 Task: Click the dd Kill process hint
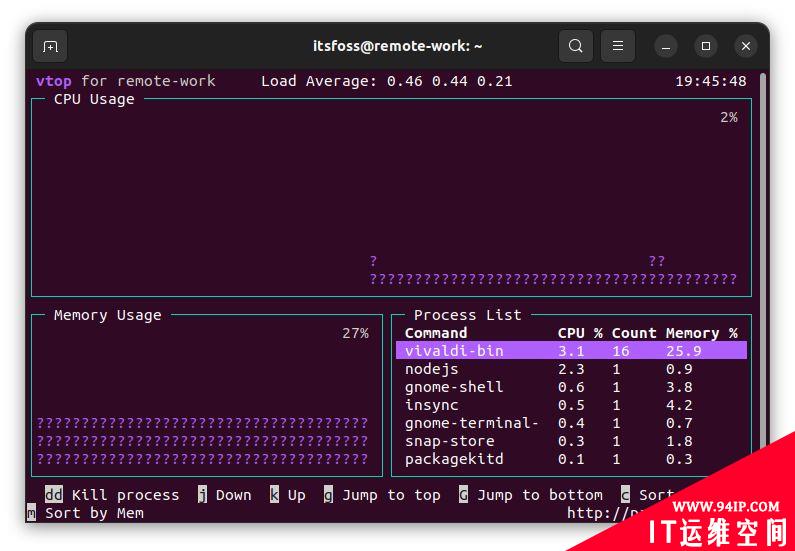click(x=112, y=495)
